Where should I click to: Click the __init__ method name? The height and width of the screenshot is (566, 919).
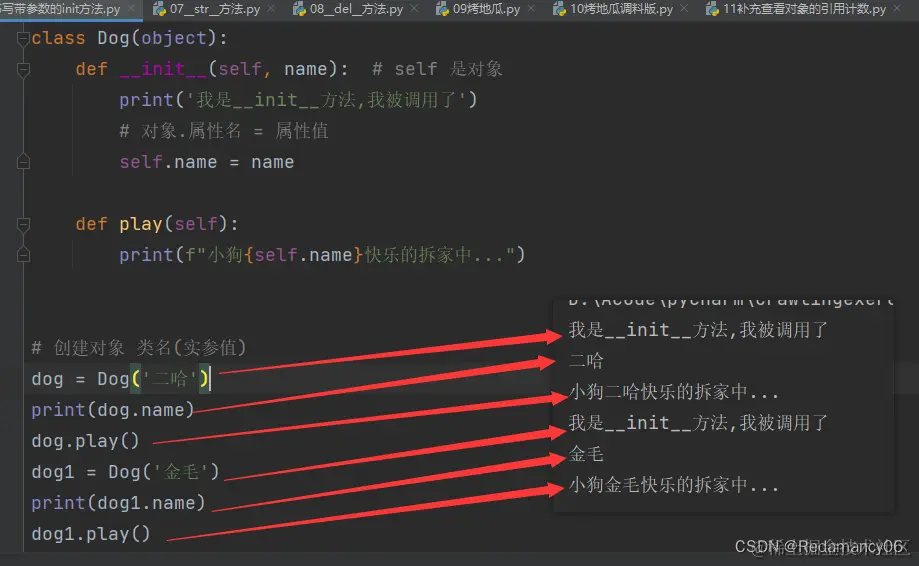[x=164, y=69]
